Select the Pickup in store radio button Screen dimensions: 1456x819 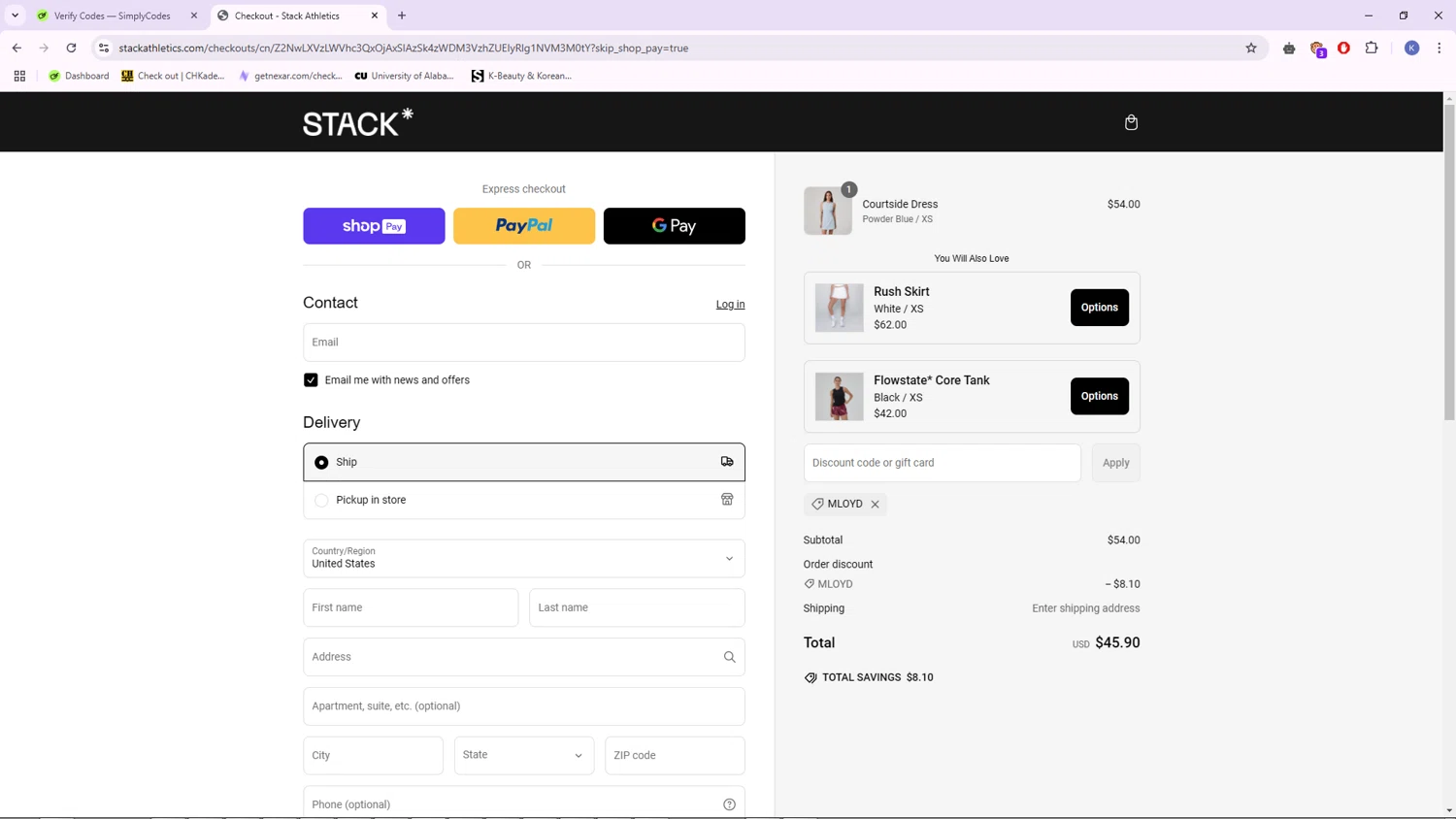tap(321, 501)
